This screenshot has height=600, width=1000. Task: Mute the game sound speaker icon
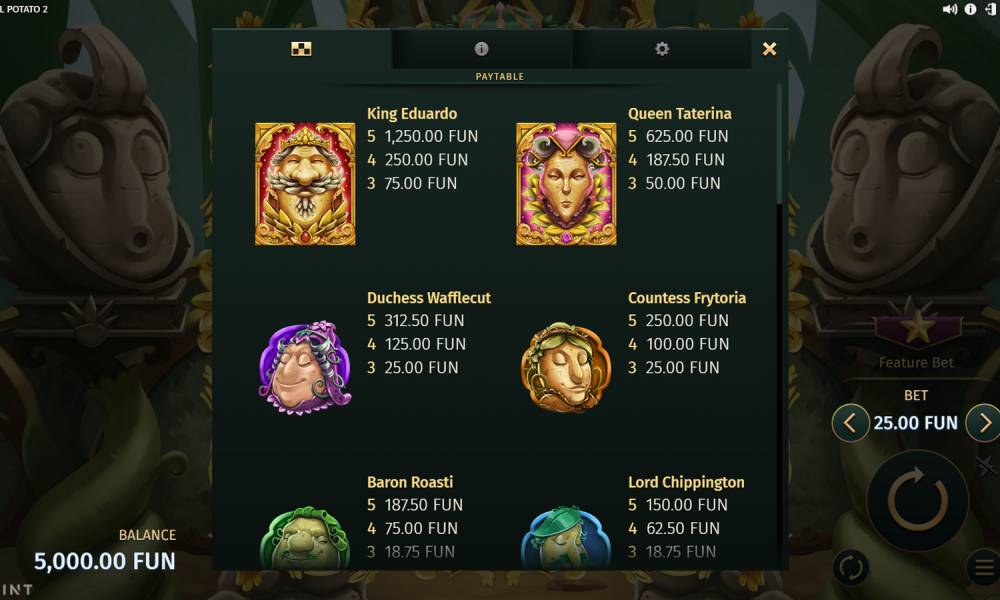tap(950, 9)
